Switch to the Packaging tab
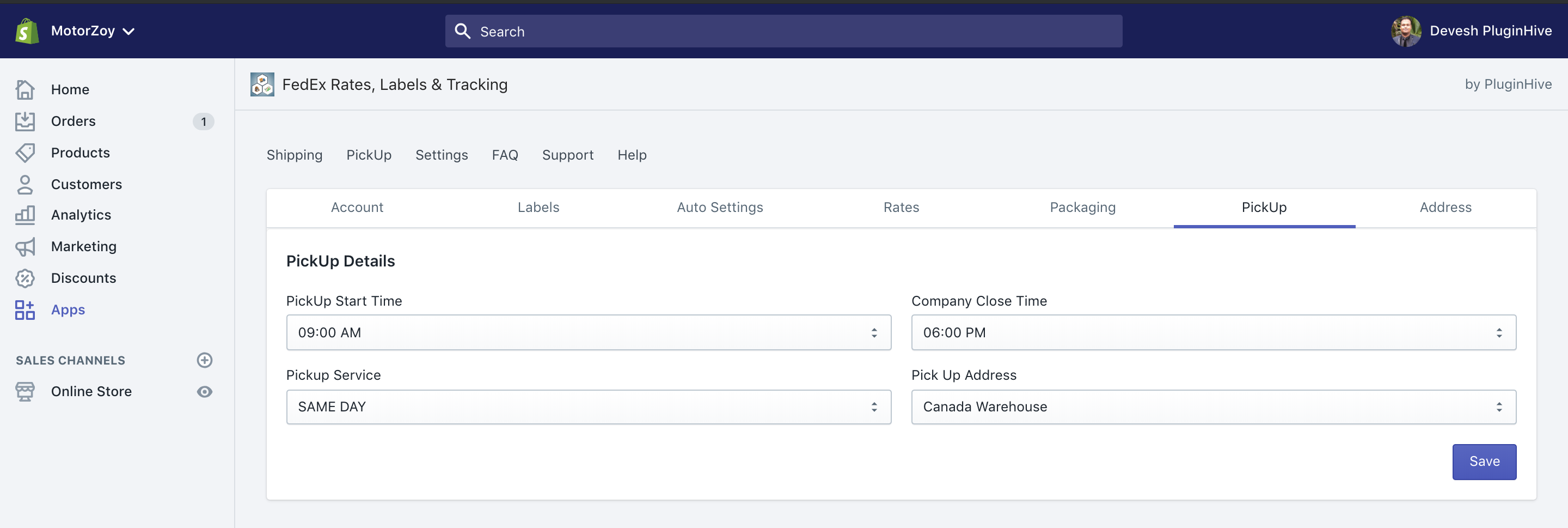This screenshot has height=528, width=1568. [1083, 208]
